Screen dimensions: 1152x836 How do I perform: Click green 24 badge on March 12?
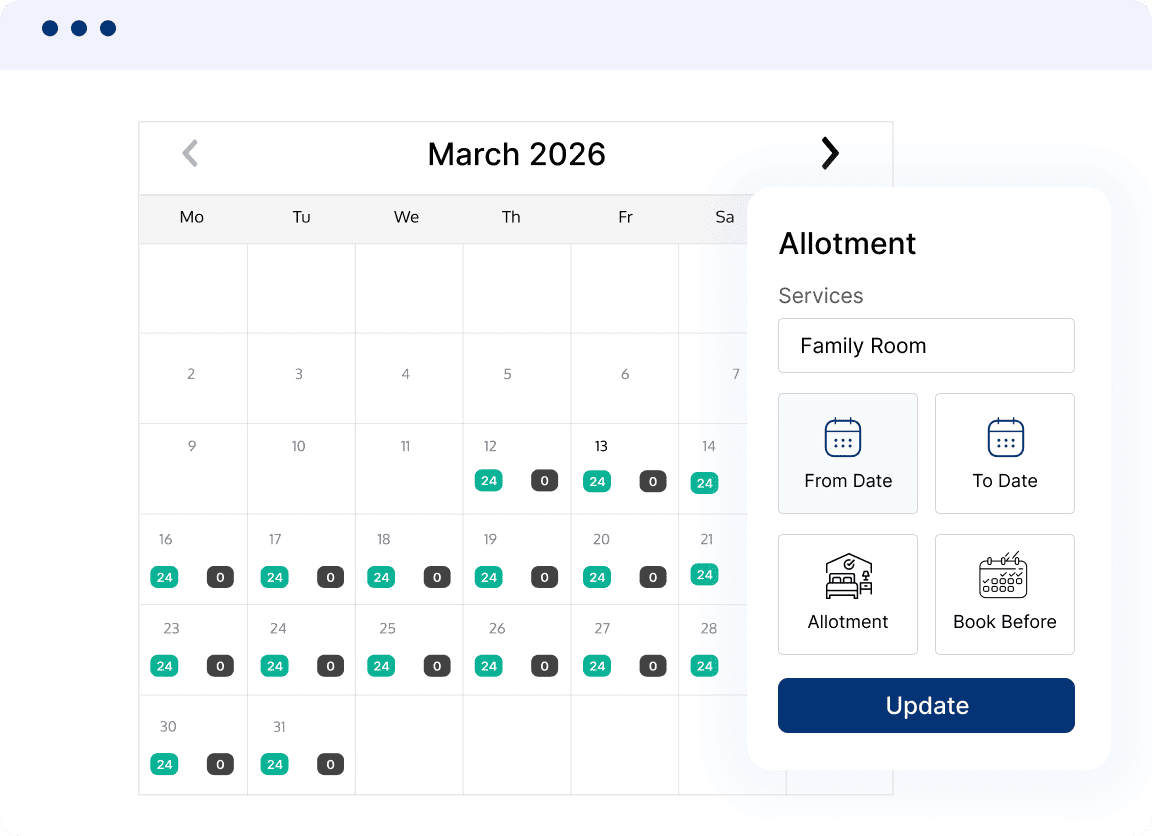tap(489, 481)
